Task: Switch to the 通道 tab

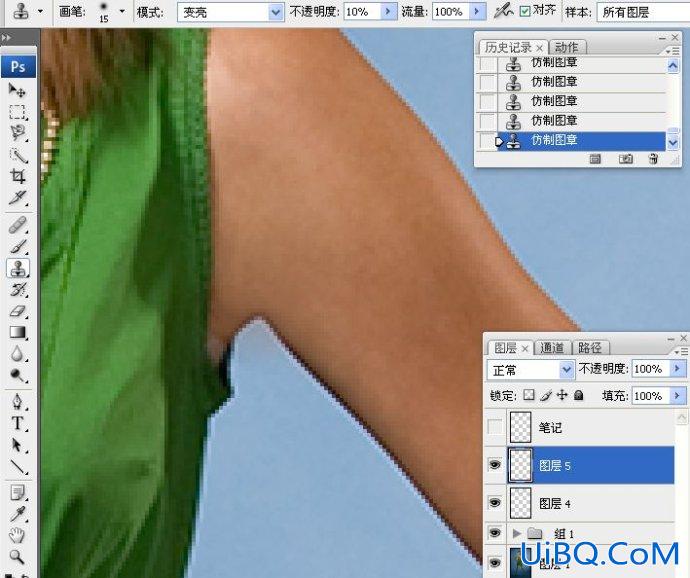Action: pyautogui.click(x=552, y=348)
